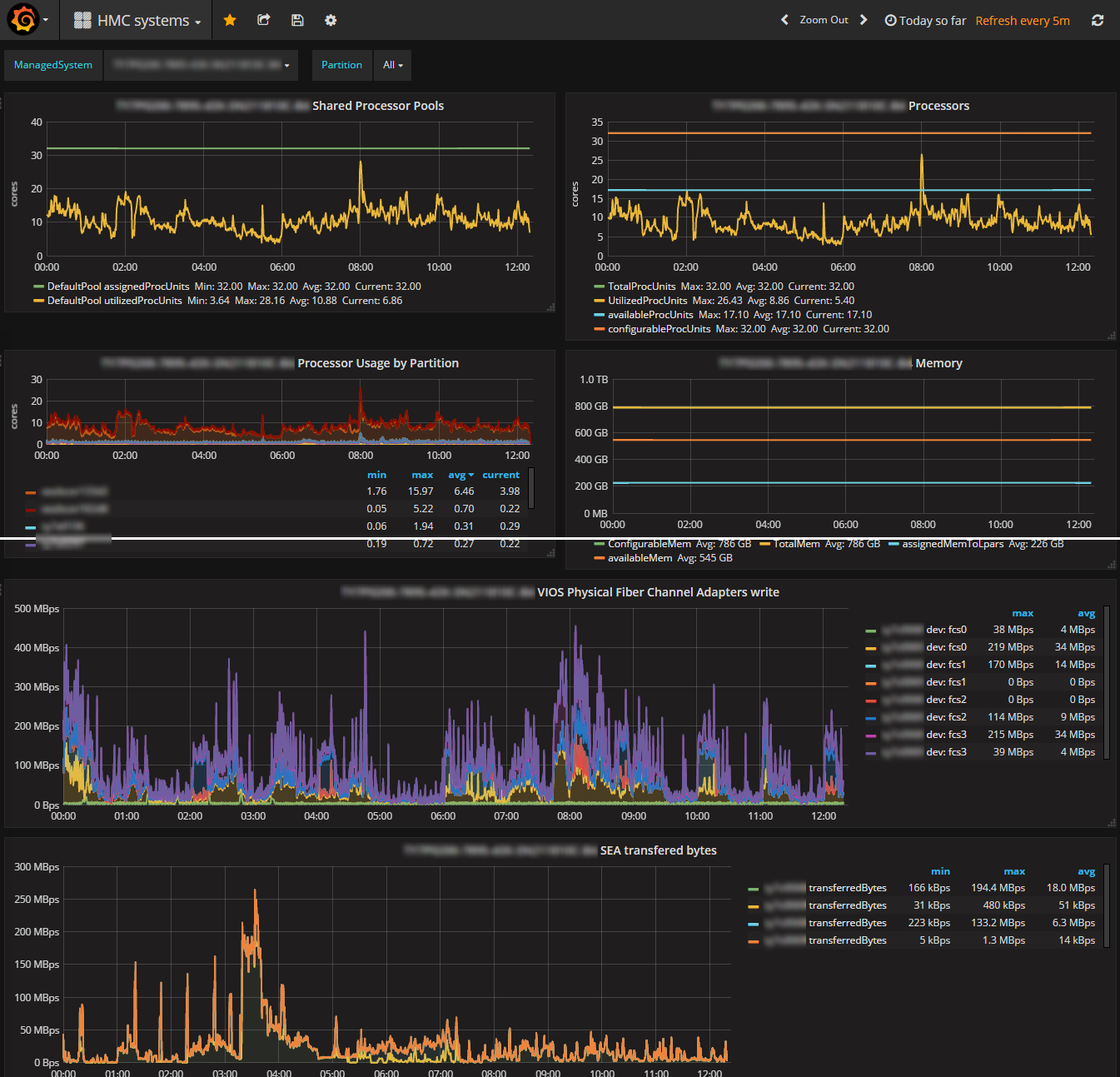Click the Zoom Out button
This screenshot has height=1077, width=1120.
tap(824, 20)
